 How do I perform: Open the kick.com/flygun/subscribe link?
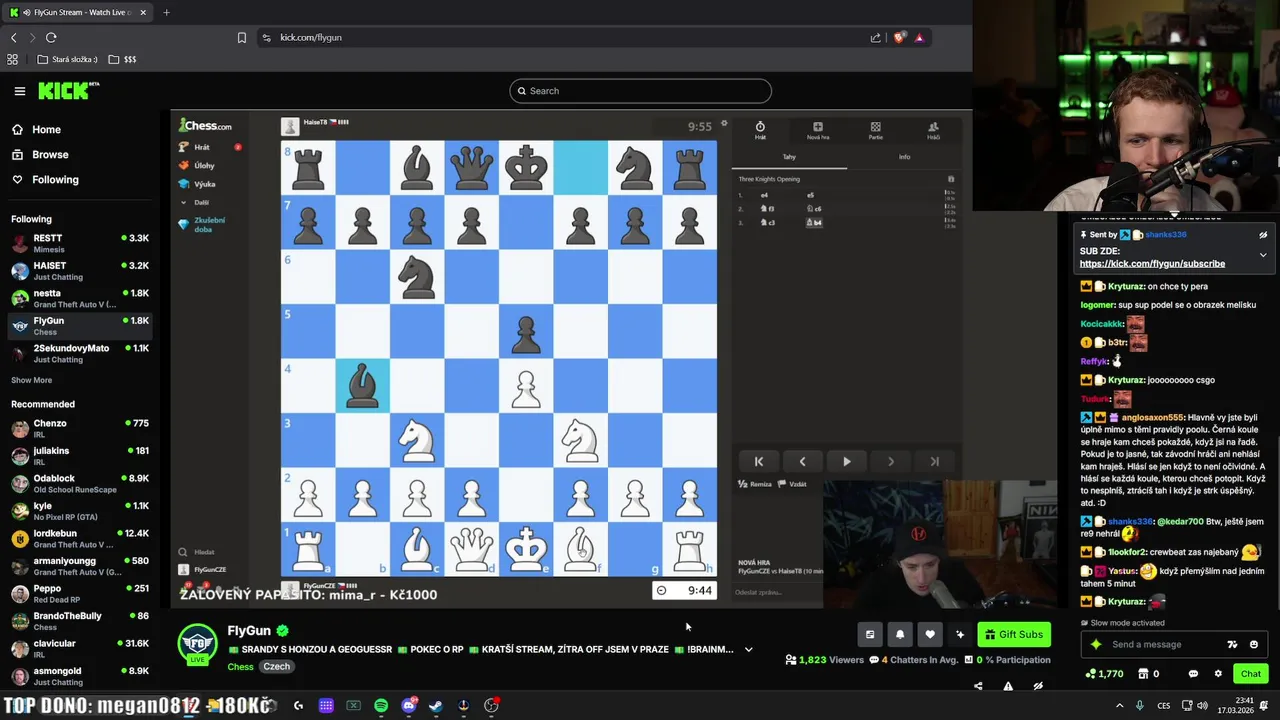(x=1152, y=264)
